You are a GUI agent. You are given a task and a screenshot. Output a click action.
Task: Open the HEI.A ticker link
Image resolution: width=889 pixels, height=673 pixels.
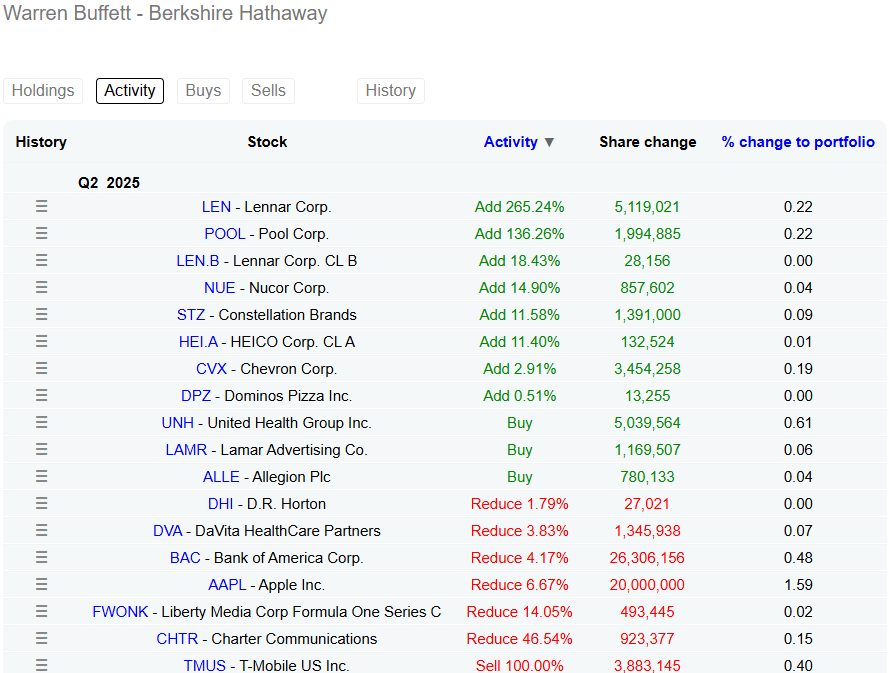198,342
